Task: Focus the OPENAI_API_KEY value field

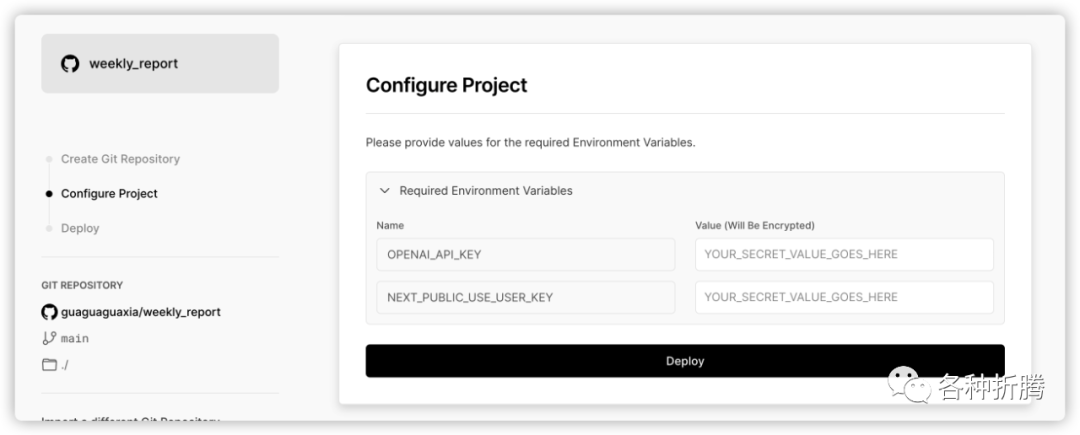Action: tap(844, 254)
